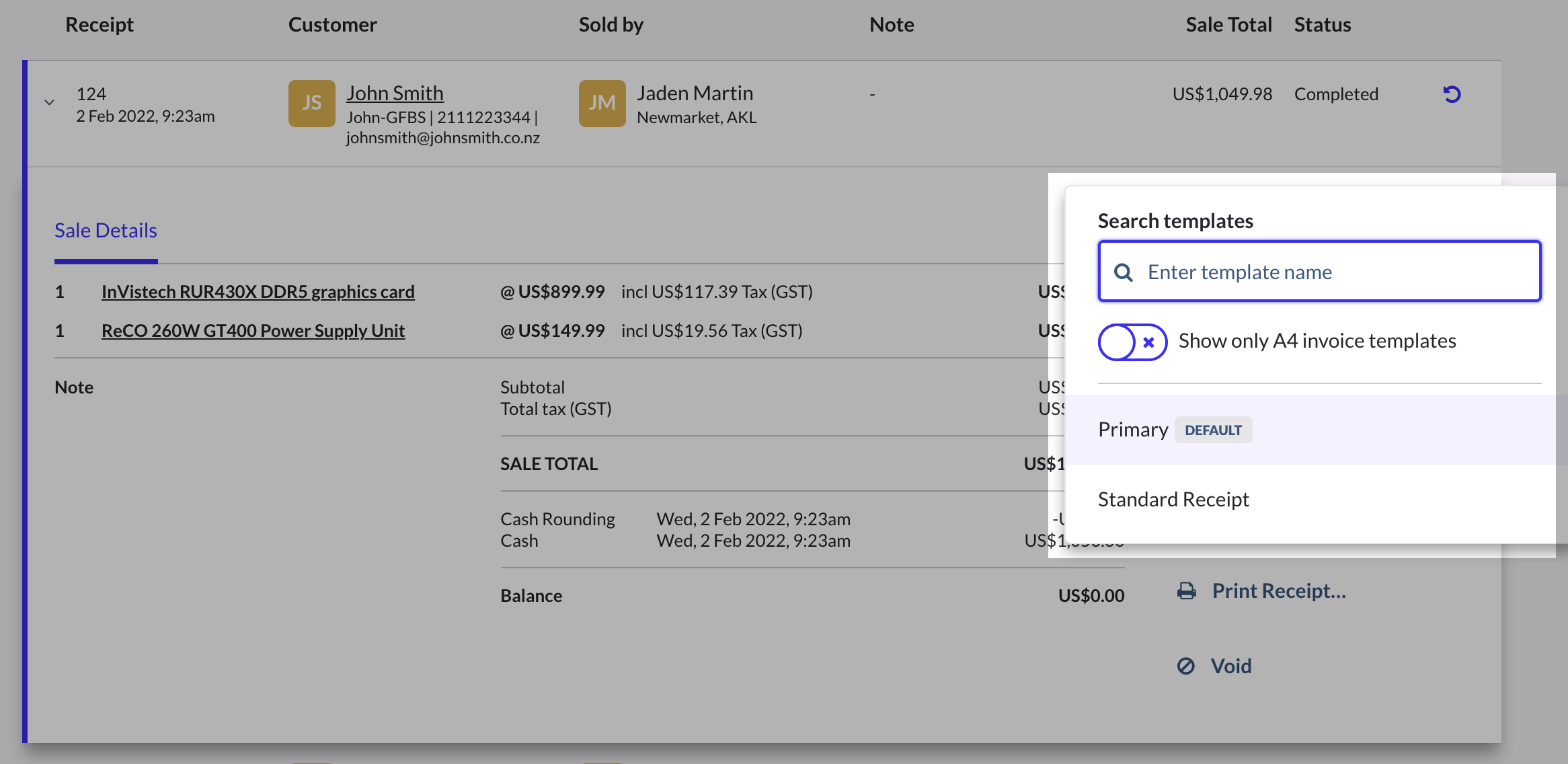Click the printer icon beside Print Receipt
The height and width of the screenshot is (764, 1568).
[1187, 591]
